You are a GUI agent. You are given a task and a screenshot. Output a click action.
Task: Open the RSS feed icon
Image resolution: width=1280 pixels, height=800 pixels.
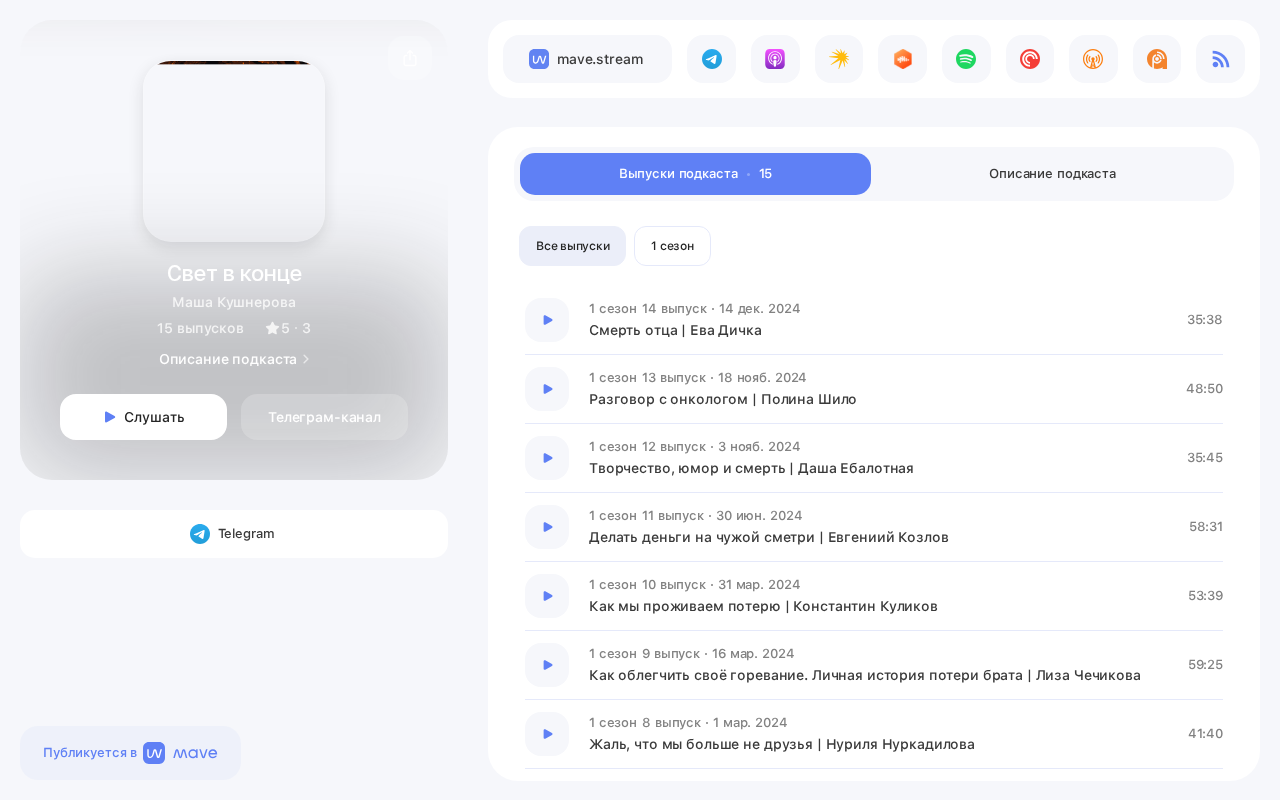point(1220,59)
